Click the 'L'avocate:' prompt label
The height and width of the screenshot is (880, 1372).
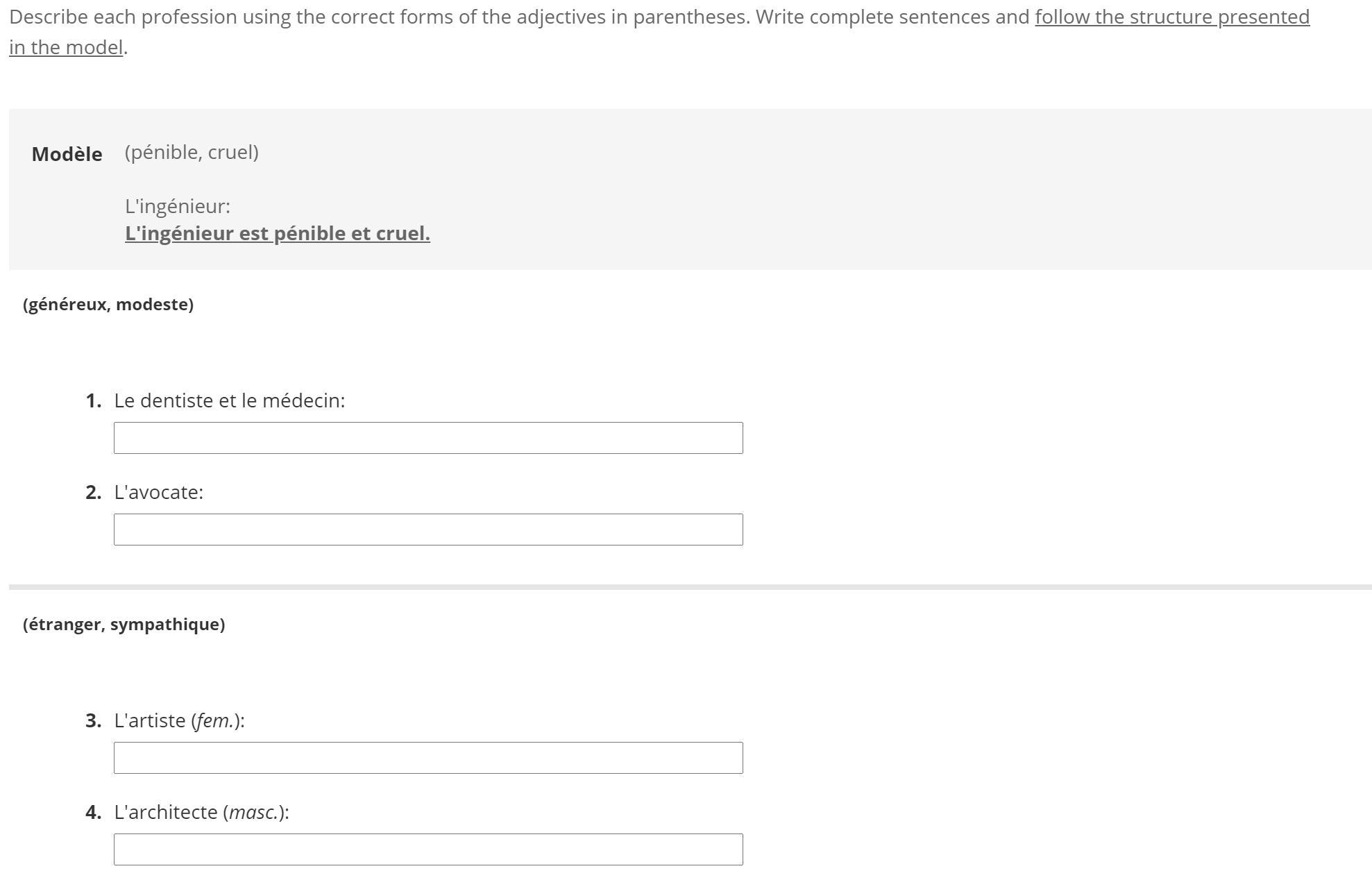click(159, 492)
